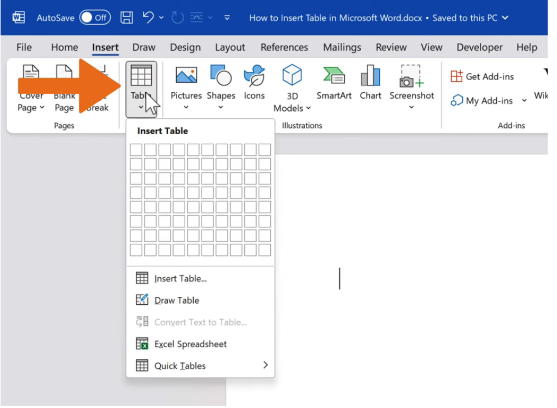This screenshot has height=408, width=557.
Task: Expand the Shapes dropdown chevron
Action: (x=221, y=107)
